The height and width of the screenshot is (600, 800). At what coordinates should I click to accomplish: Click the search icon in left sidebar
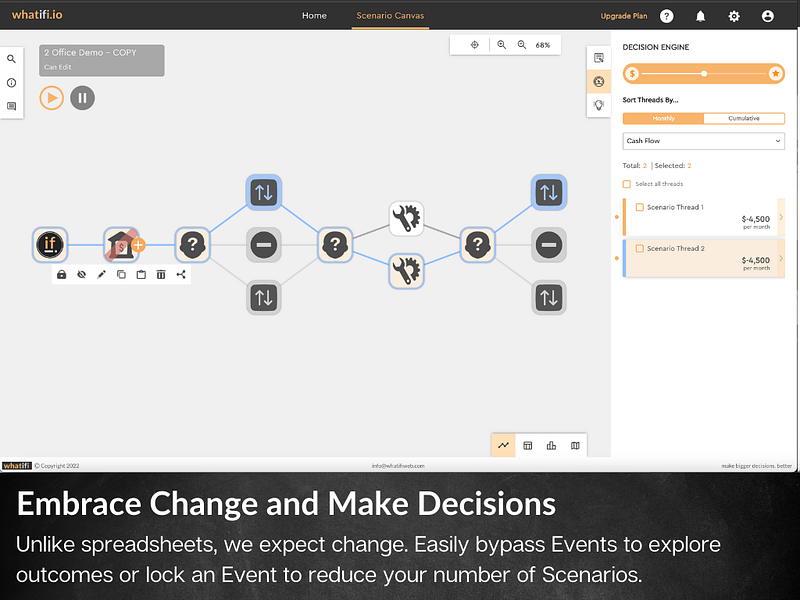tap(11, 59)
